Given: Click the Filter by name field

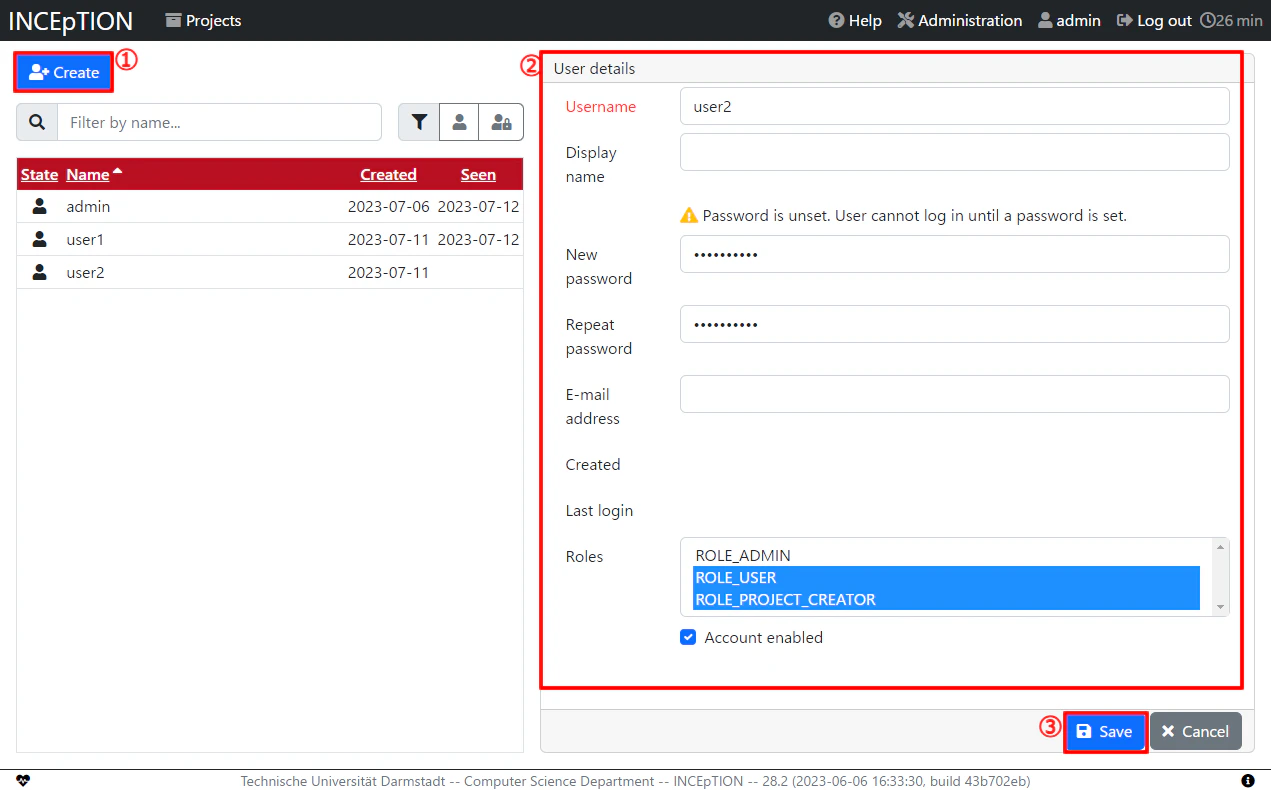Looking at the screenshot, I should click(x=219, y=122).
